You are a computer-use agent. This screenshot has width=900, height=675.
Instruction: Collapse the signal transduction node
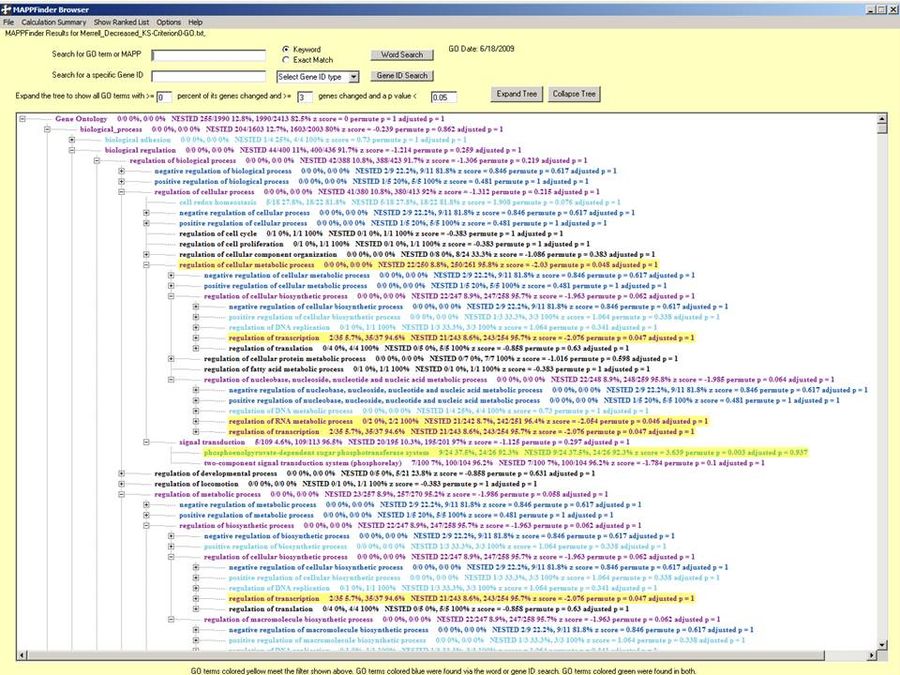146,442
